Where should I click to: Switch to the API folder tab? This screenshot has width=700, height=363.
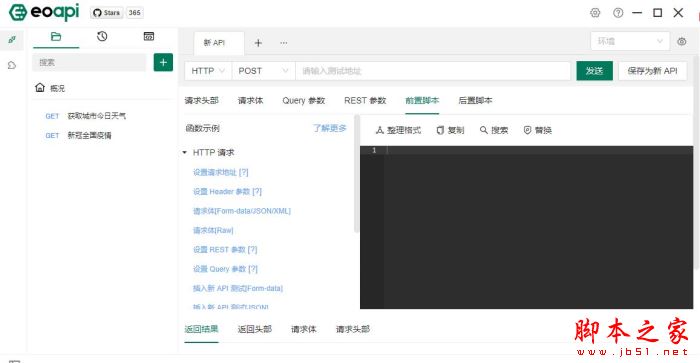(x=56, y=37)
